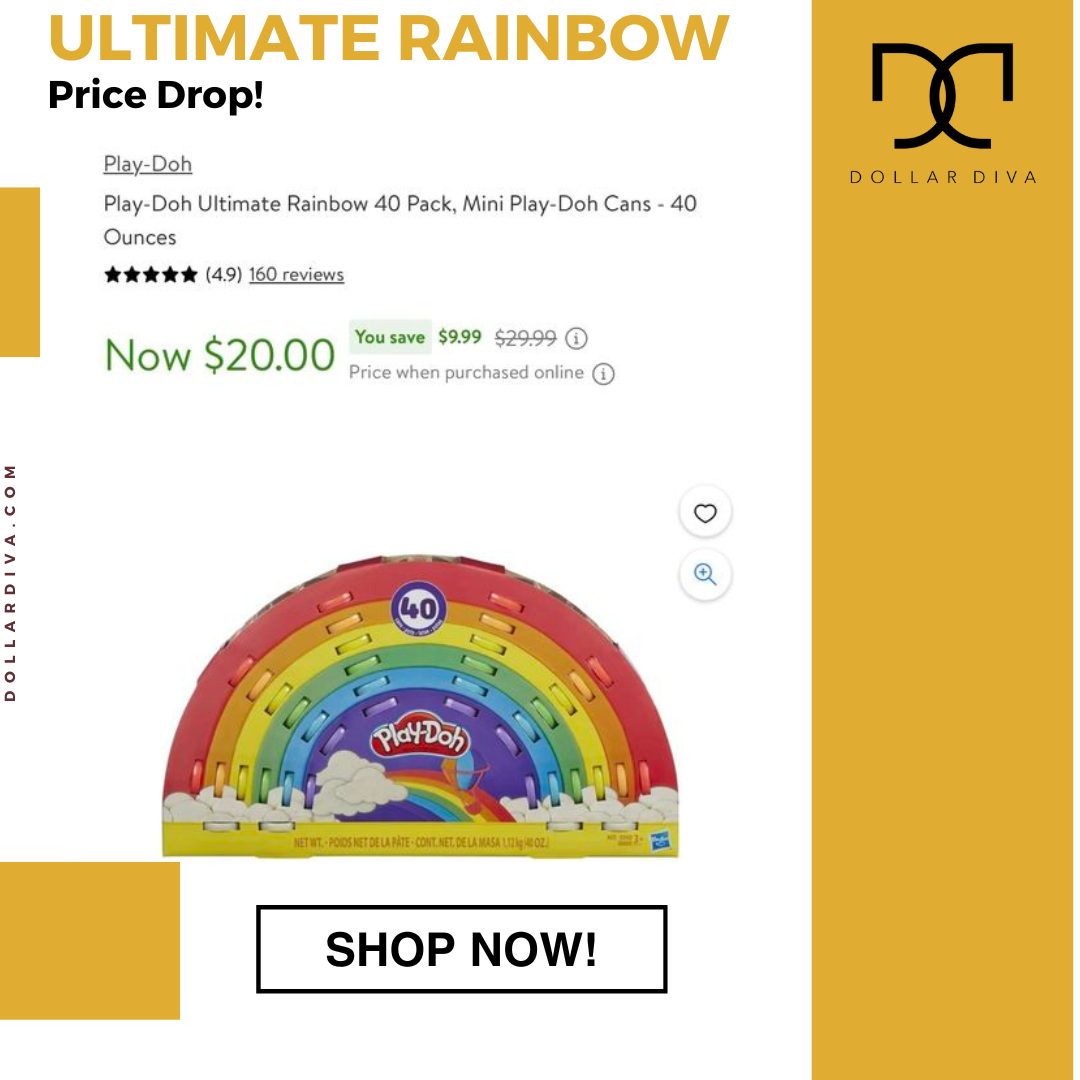This screenshot has height=1080, width=1080.
Task: Click the crossed-out $29.99 price
Action: coord(526,338)
